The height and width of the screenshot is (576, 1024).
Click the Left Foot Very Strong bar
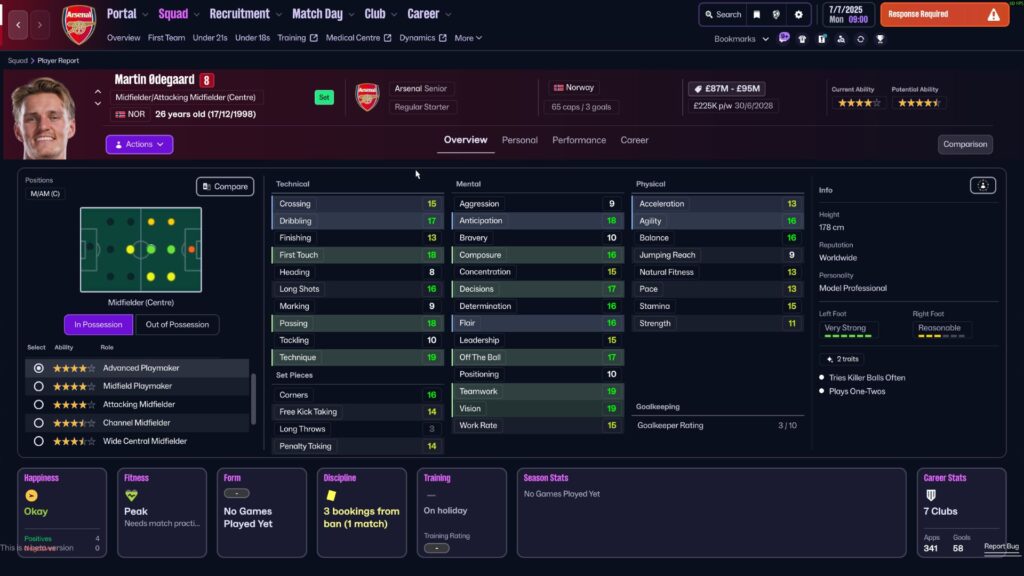[x=848, y=336]
